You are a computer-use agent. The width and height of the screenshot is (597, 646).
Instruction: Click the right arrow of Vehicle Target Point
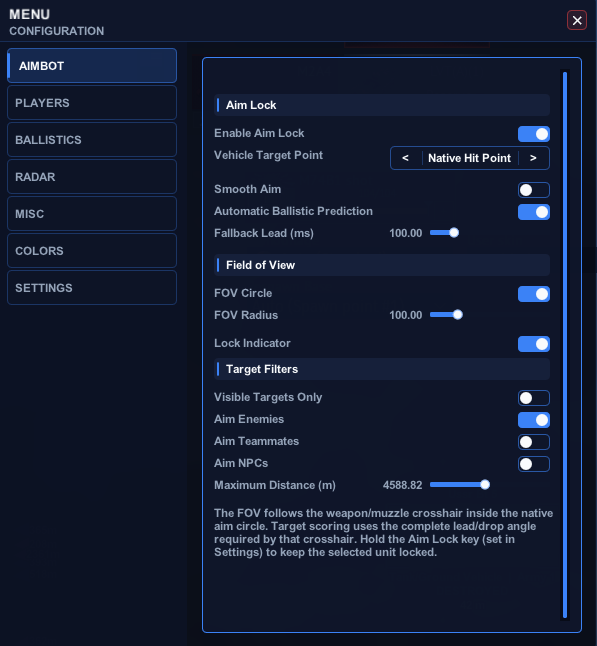533,158
